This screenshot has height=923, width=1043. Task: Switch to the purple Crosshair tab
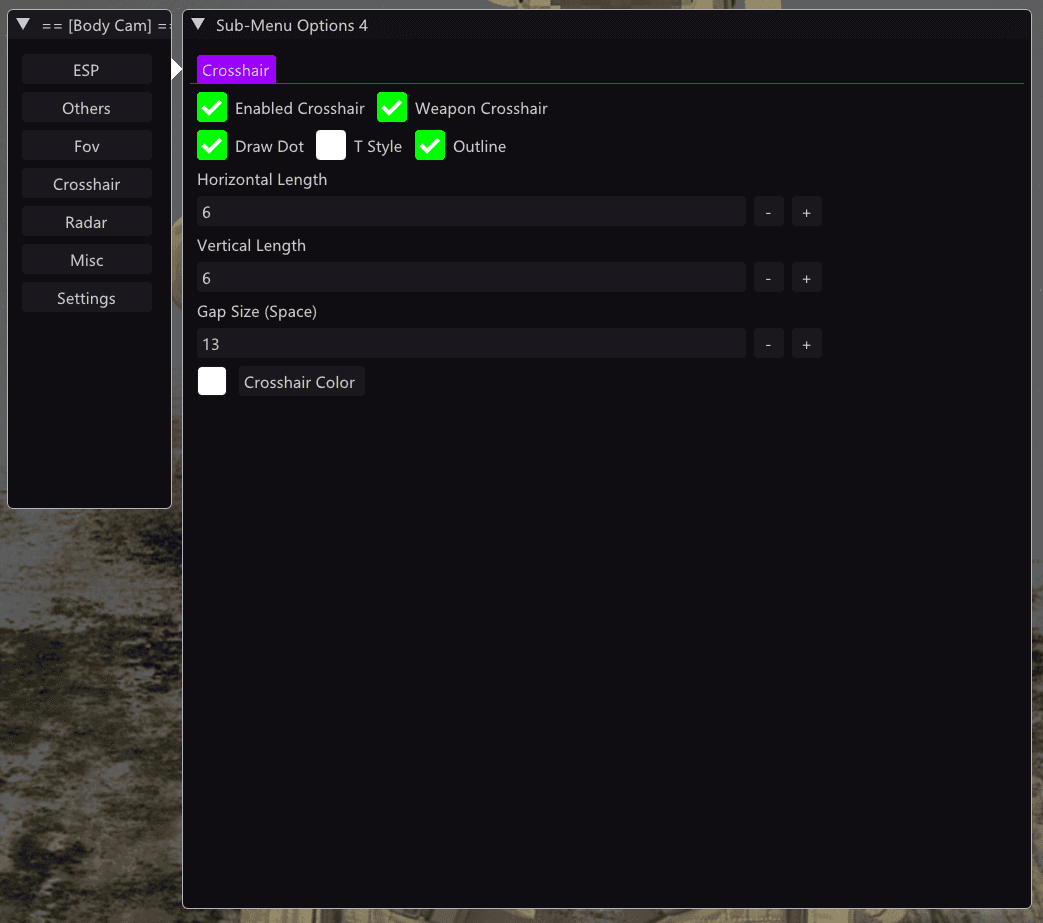[x=236, y=70]
